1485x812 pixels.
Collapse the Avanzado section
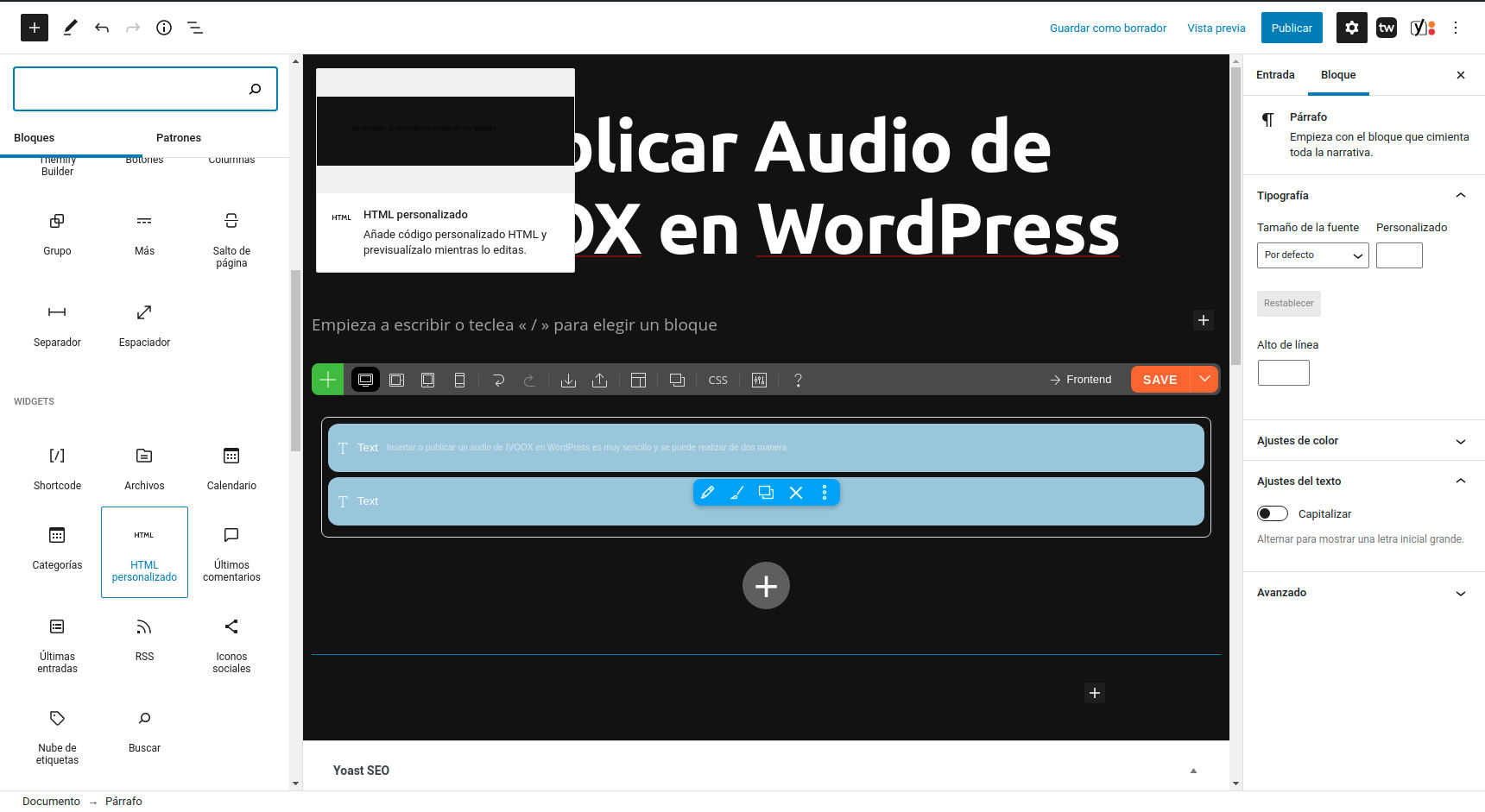point(1362,593)
